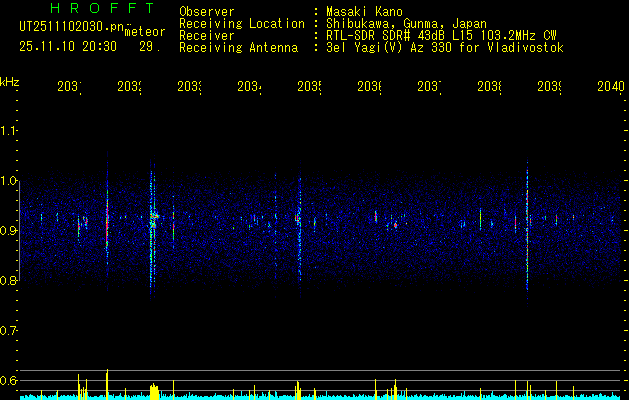
Task: Select the RTL-SDR SDR# 43dB receiver description
Action: click(x=441, y=36)
